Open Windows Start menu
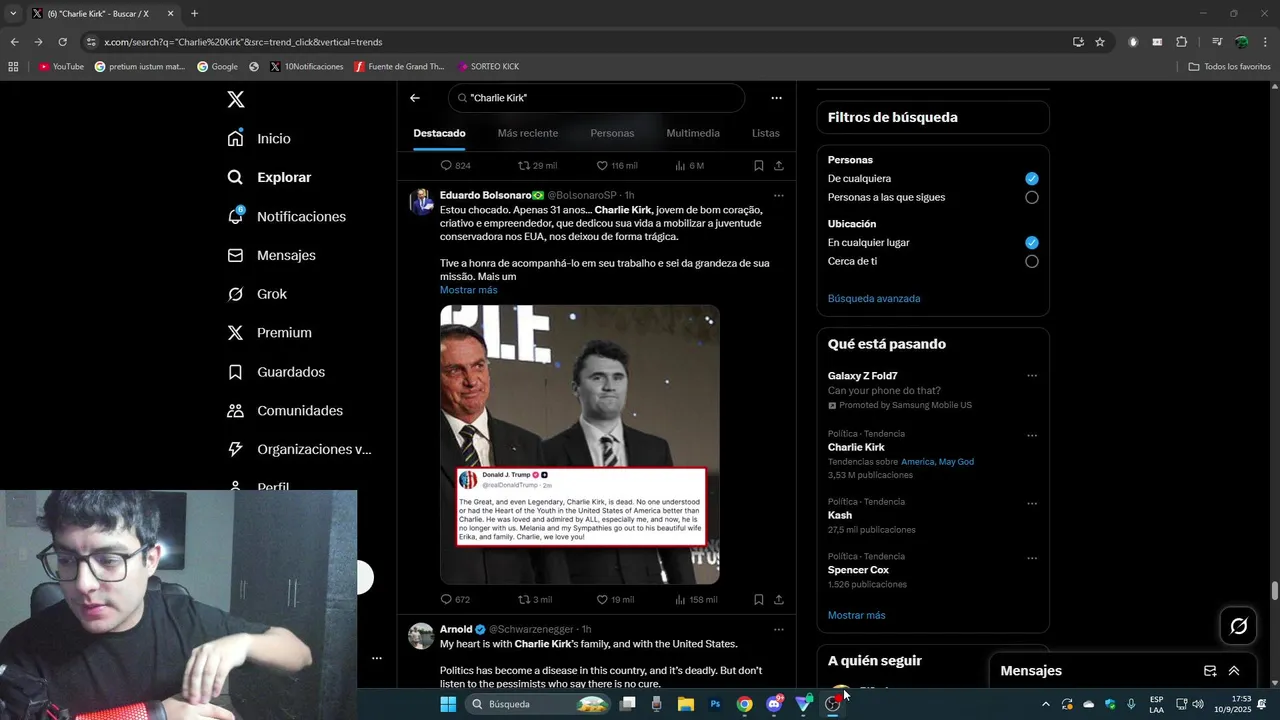Viewport: 1280px width, 720px height. click(x=448, y=704)
